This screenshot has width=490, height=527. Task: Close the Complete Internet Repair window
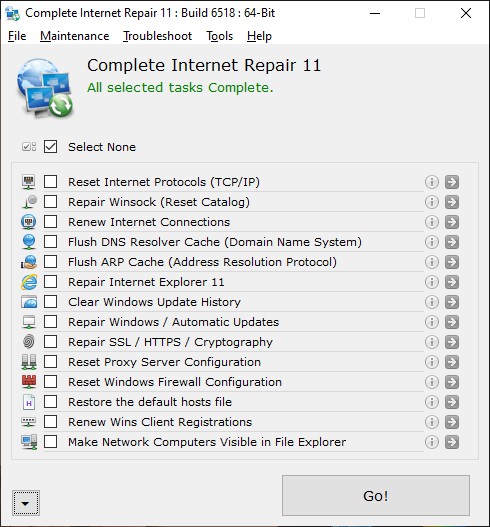coord(466,13)
